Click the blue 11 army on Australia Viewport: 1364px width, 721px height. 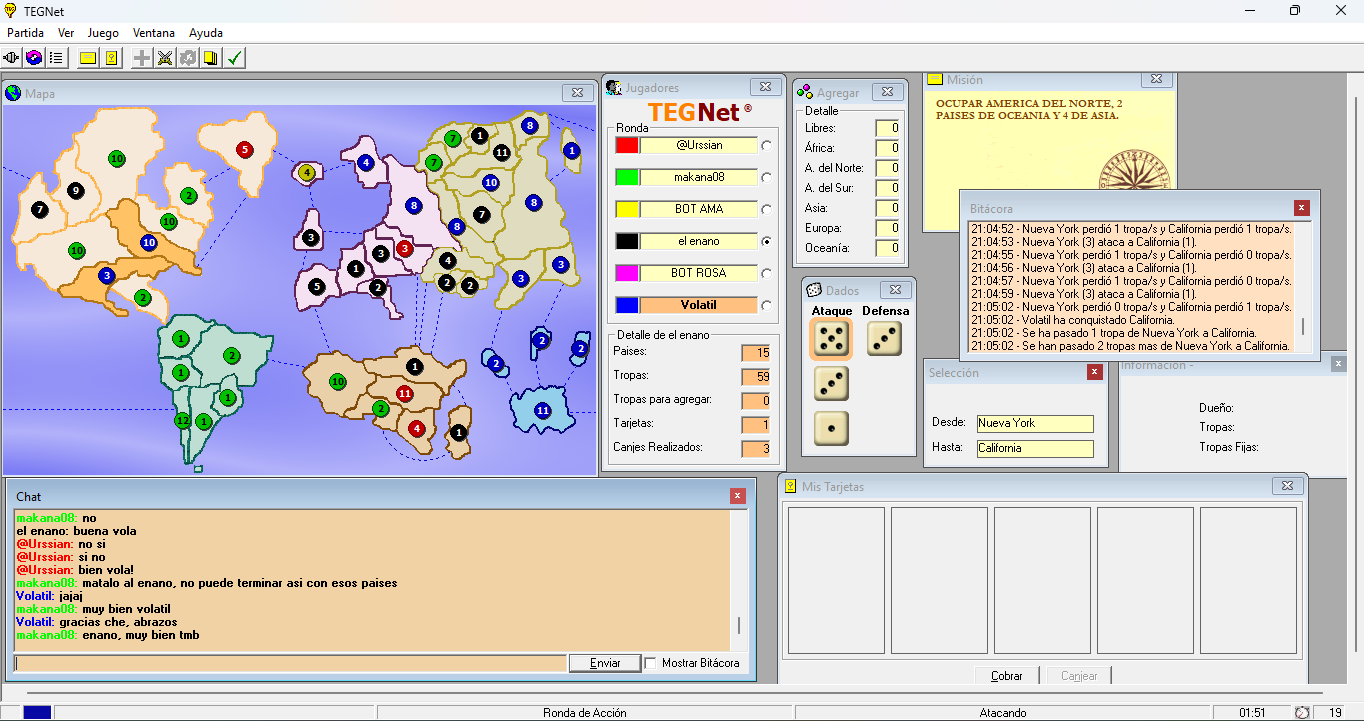pyautogui.click(x=543, y=411)
